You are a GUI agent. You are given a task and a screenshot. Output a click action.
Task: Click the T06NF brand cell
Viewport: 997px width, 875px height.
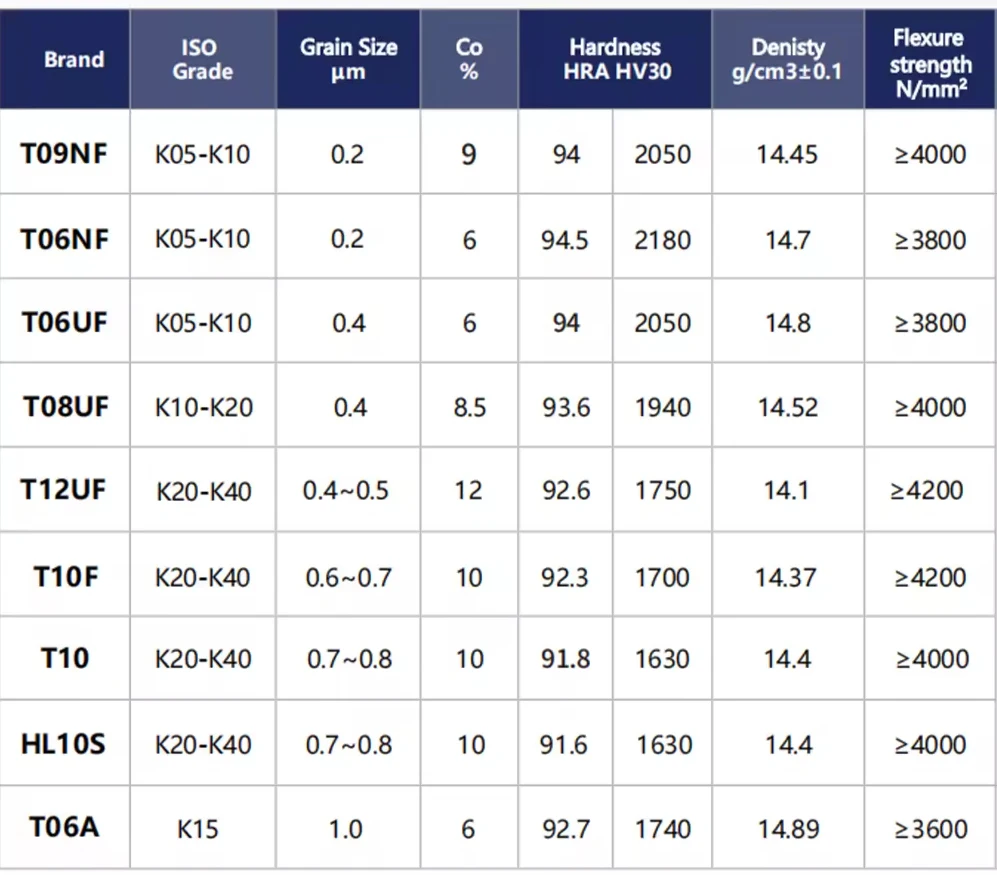click(64, 239)
